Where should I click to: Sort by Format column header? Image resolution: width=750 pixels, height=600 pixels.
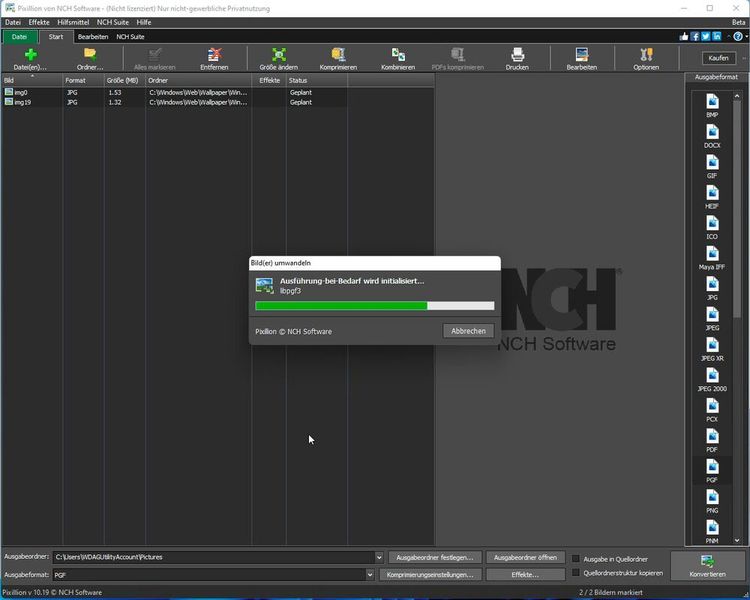83,80
